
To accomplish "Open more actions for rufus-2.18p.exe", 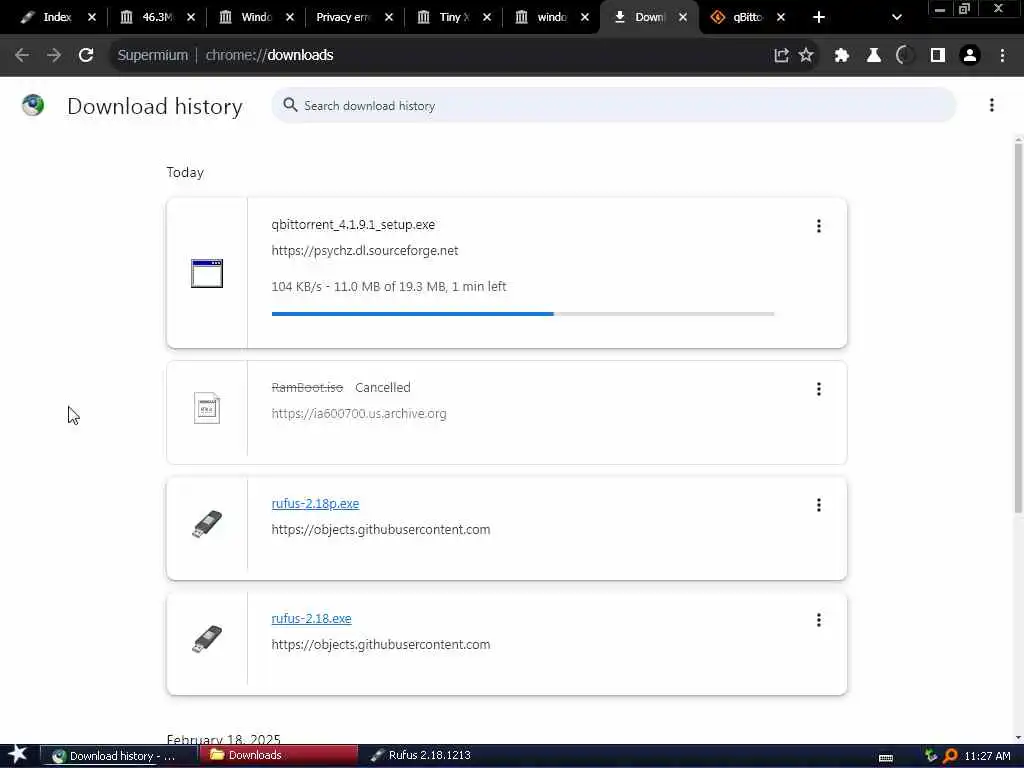I will 818,505.
